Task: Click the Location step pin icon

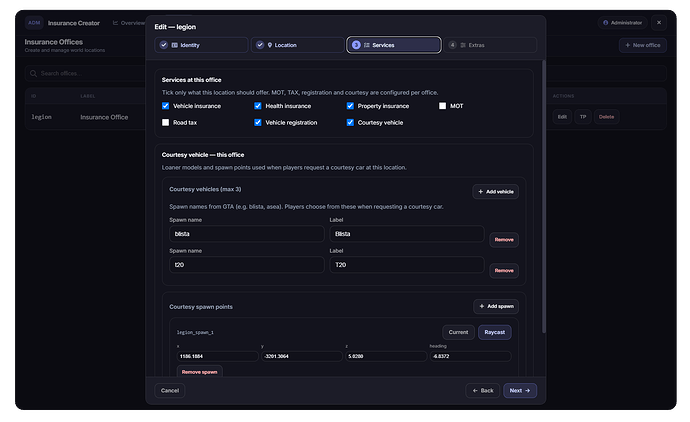Action: [x=270, y=45]
